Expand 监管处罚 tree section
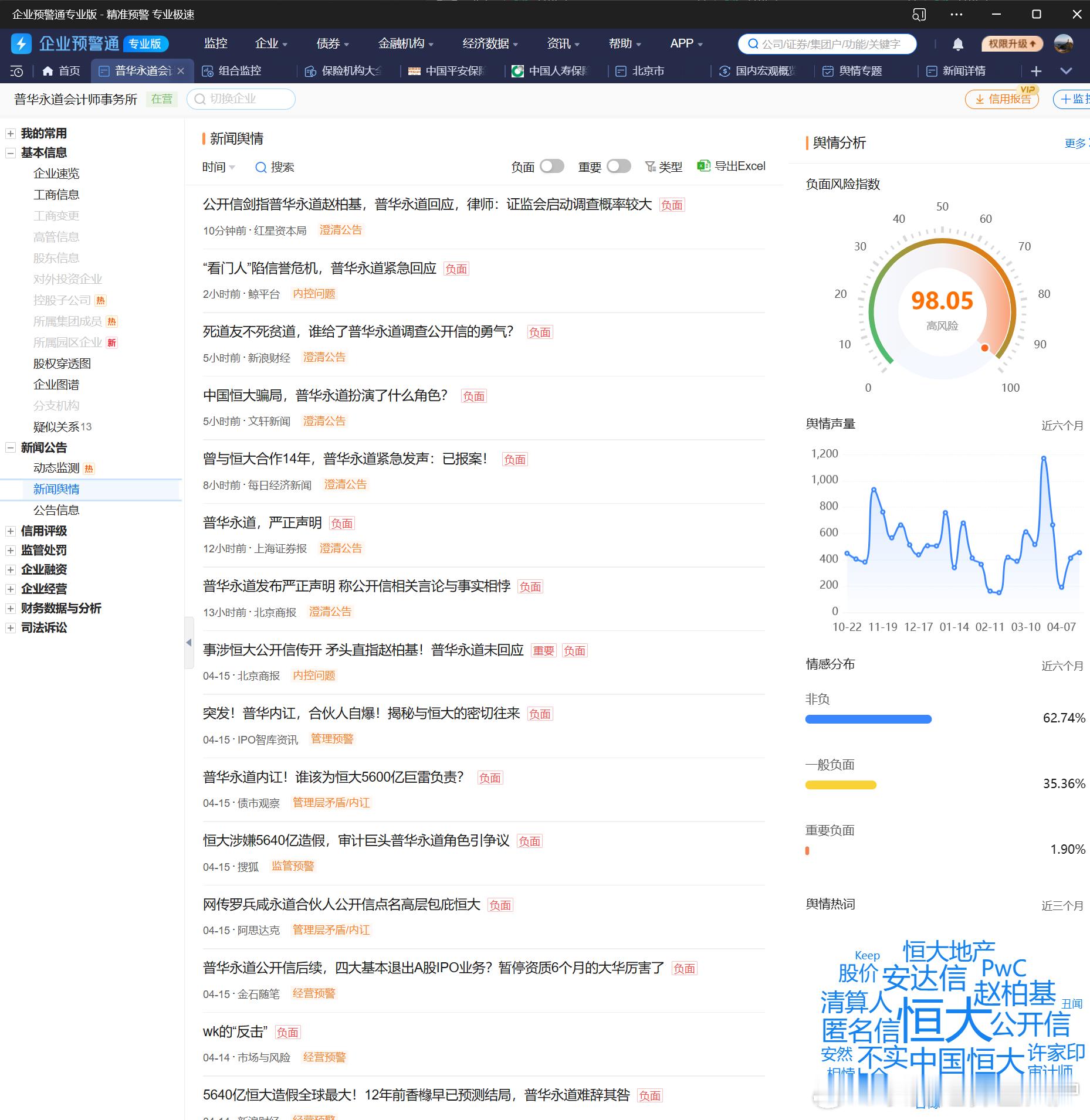The image size is (1090, 1120). (10, 551)
